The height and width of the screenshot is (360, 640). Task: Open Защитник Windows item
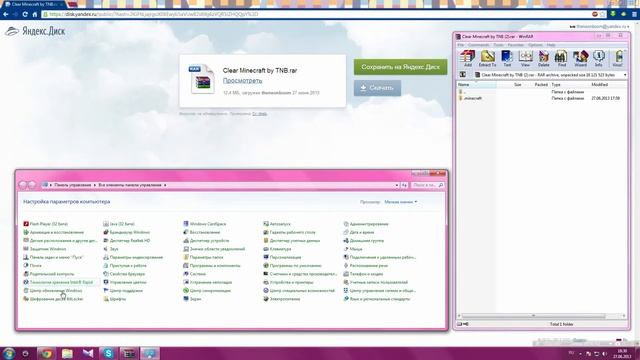coord(44,249)
